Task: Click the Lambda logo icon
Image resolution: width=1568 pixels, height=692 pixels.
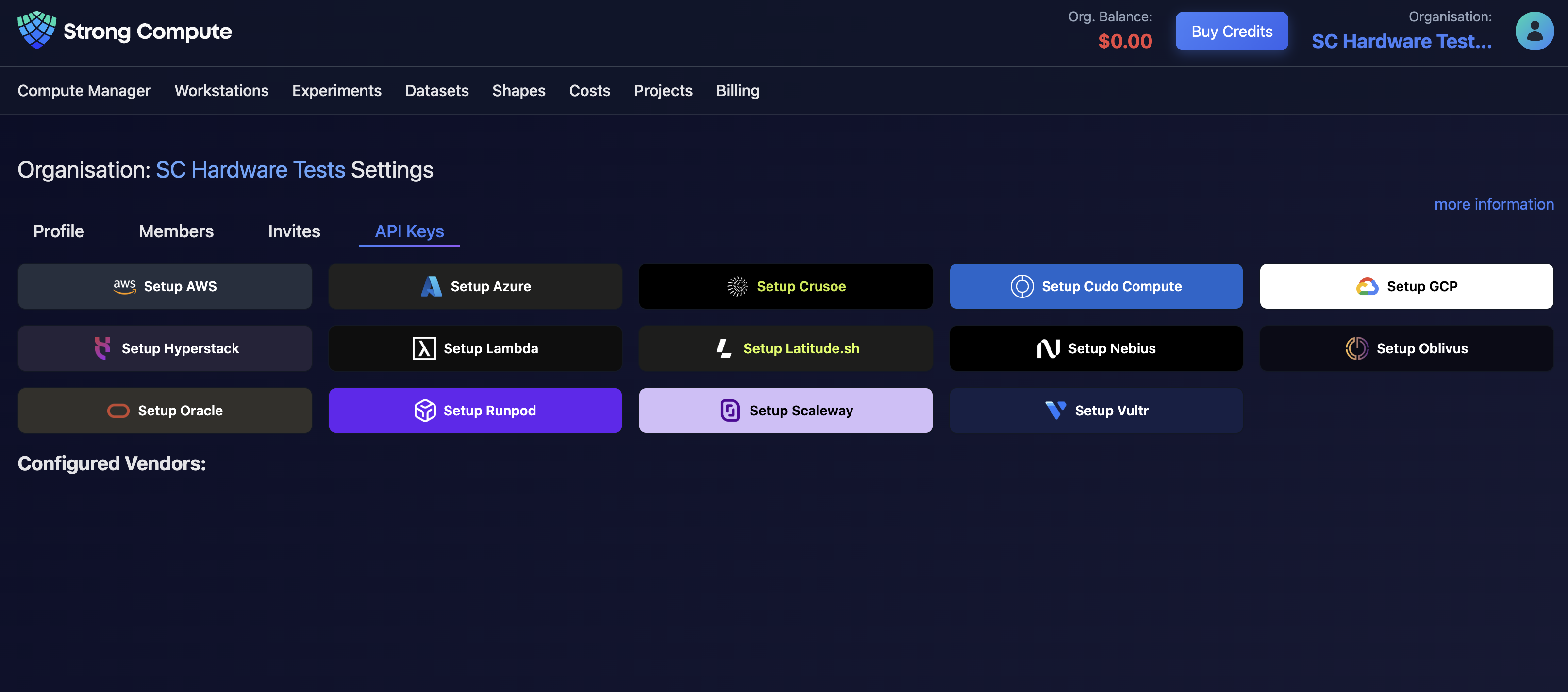Action: click(x=424, y=349)
